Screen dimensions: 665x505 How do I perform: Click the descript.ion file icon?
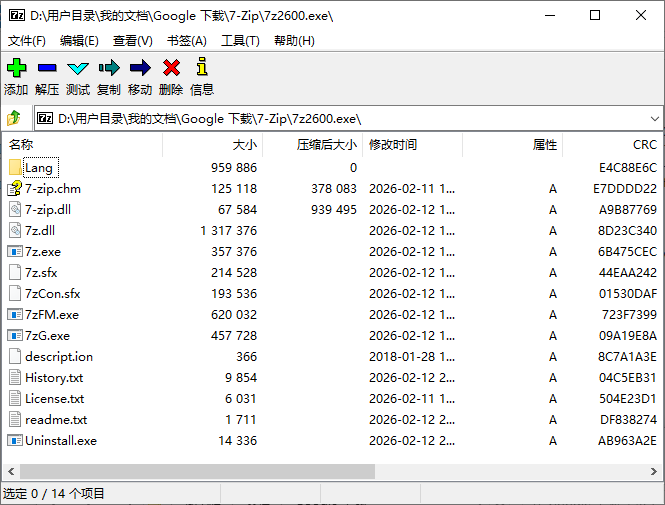pos(15,357)
